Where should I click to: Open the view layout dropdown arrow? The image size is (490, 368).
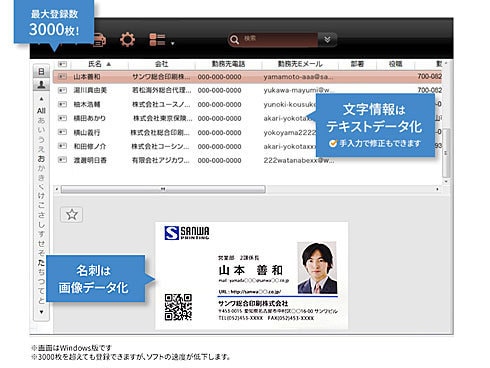tap(172, 43)
